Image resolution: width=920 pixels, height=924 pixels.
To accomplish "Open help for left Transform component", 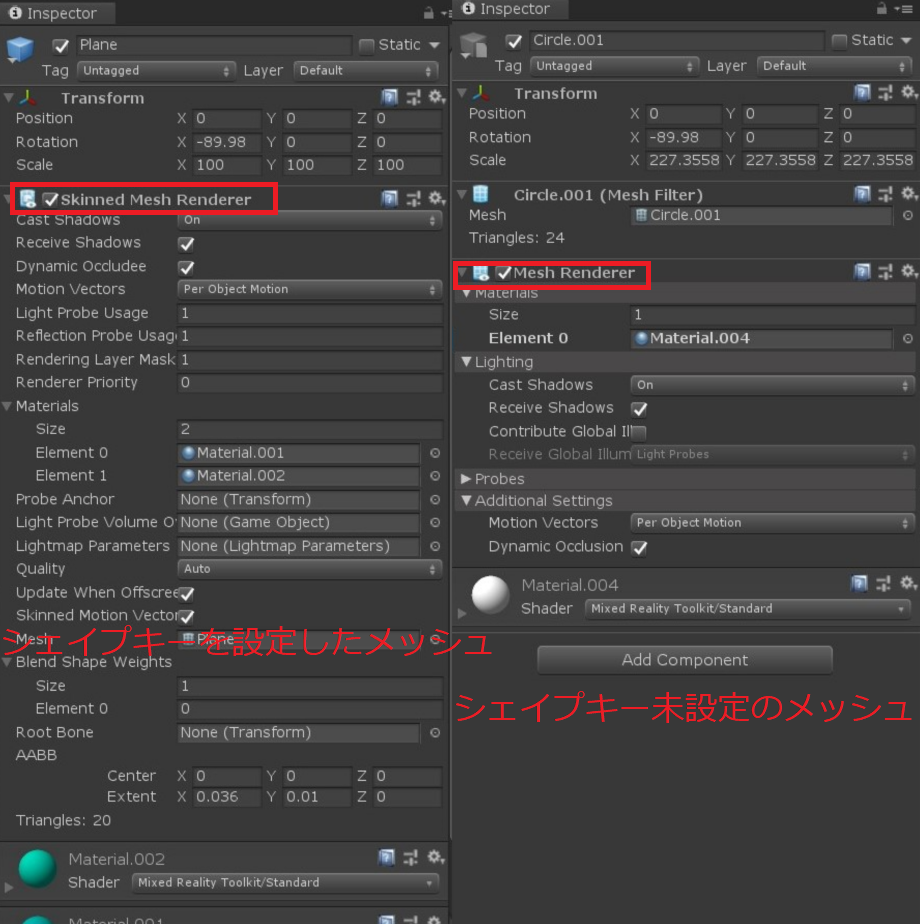I will click(389, 97).
